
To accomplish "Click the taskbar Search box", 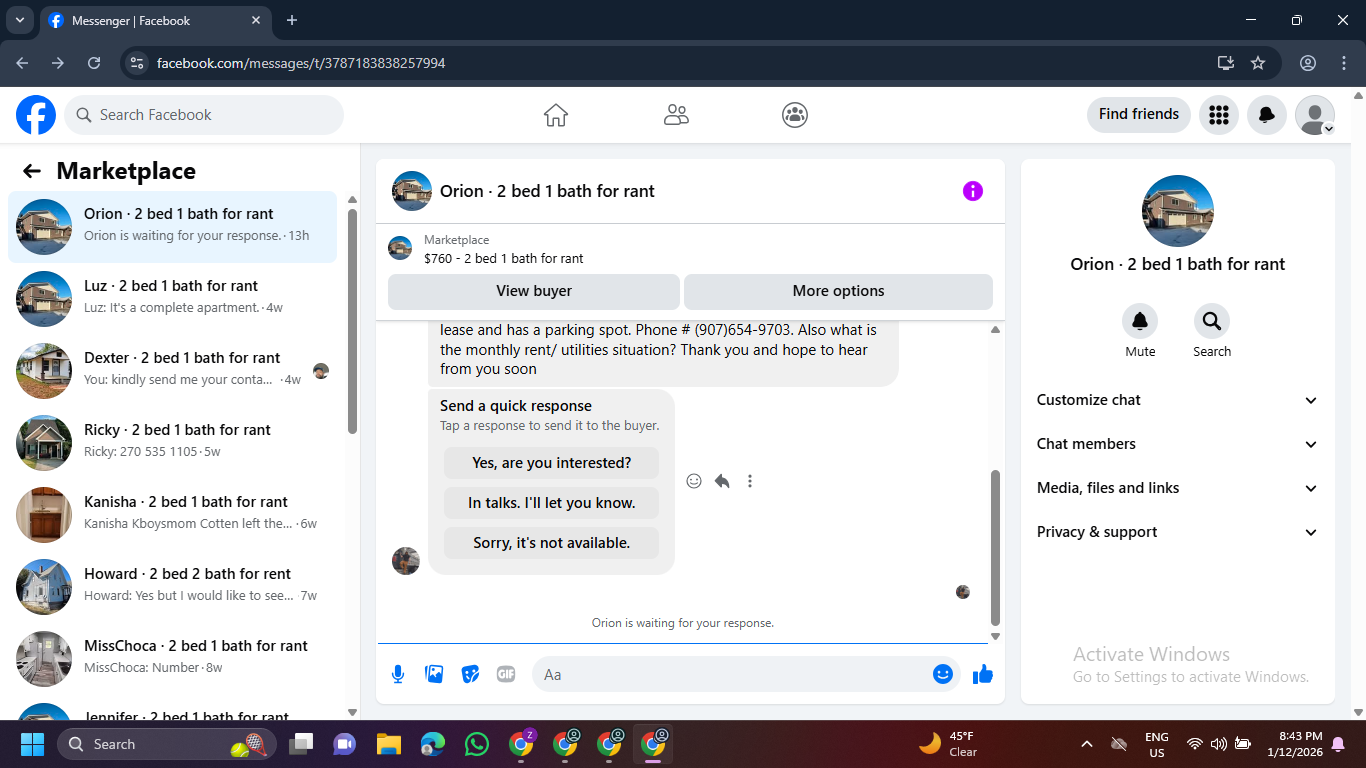I will click(x=167, y=744).
